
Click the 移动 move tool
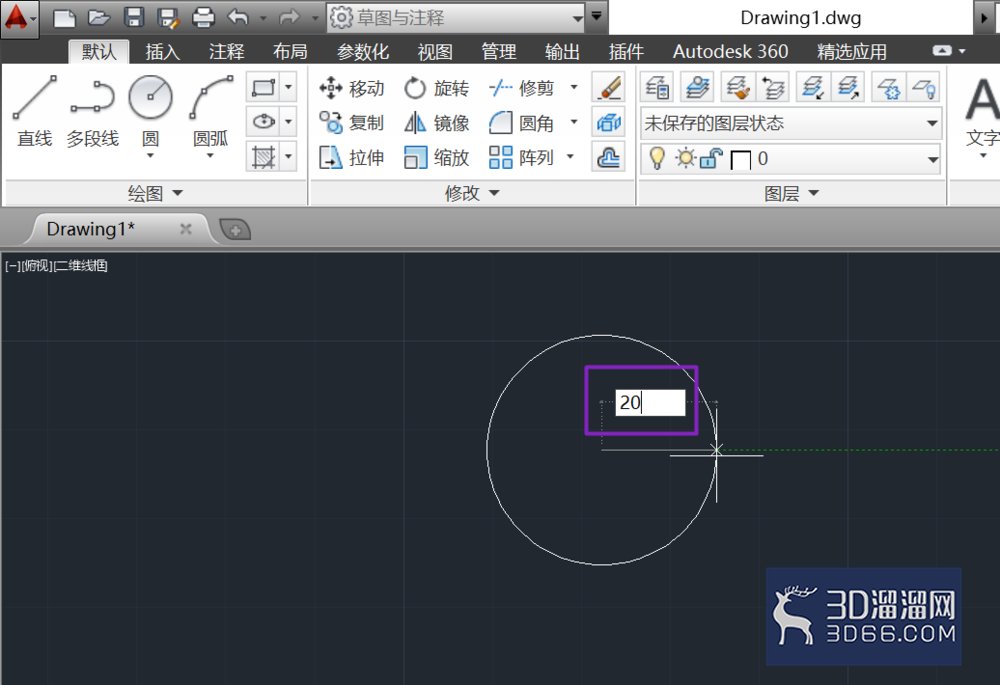[351, 88]
